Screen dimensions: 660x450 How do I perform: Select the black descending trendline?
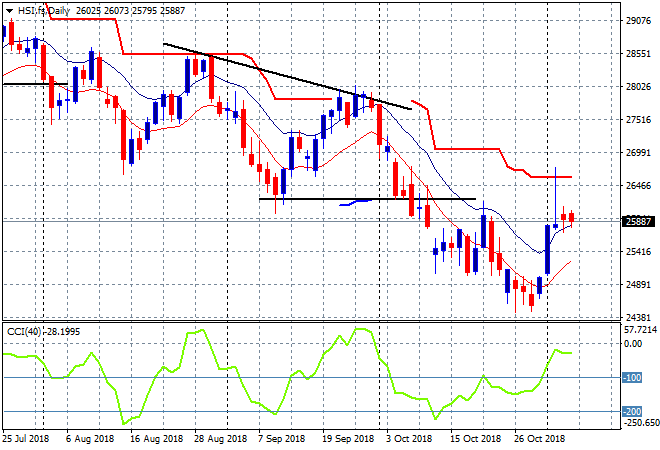(x=287, y=77)
